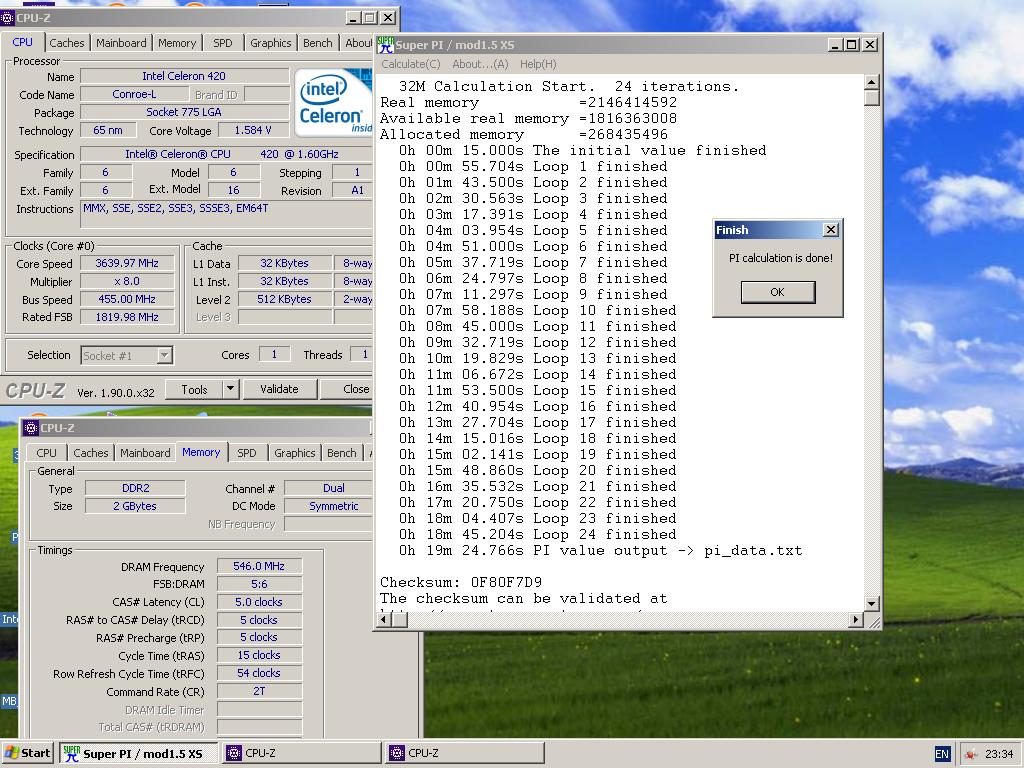Screen dimensions: 1024x768
Task: Activate second CPU-Z taskbar button
Action: point(465,753)
